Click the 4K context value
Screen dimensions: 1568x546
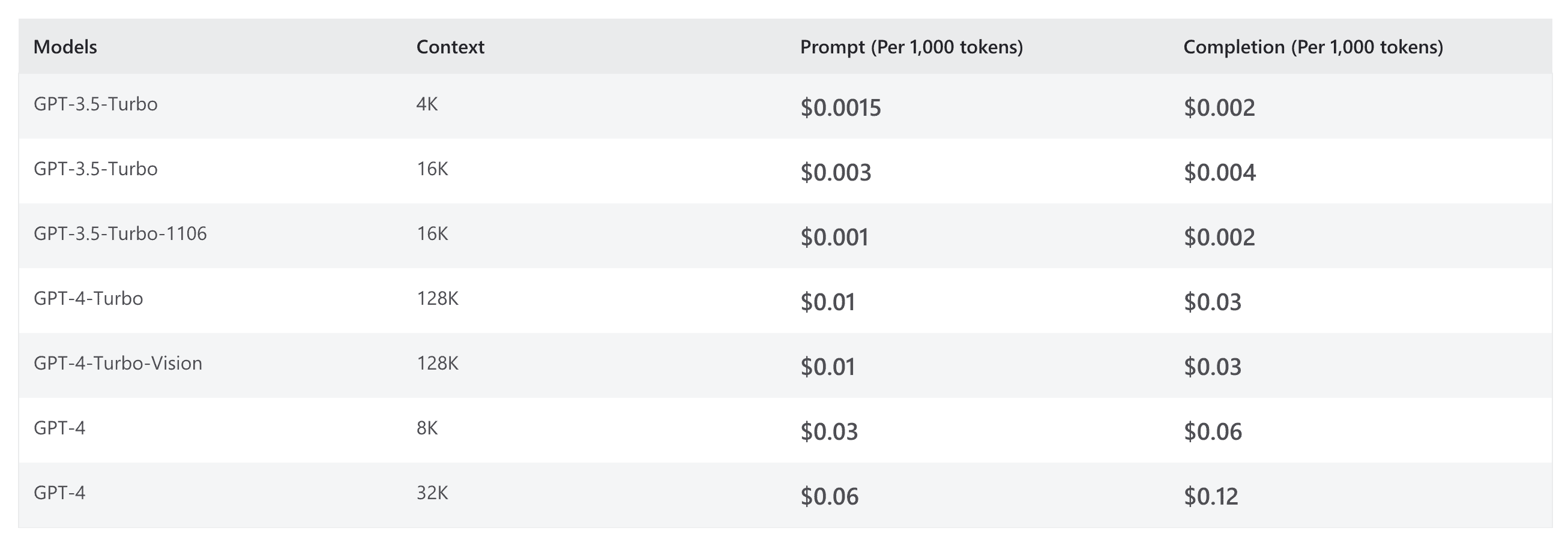coord(427,104)
